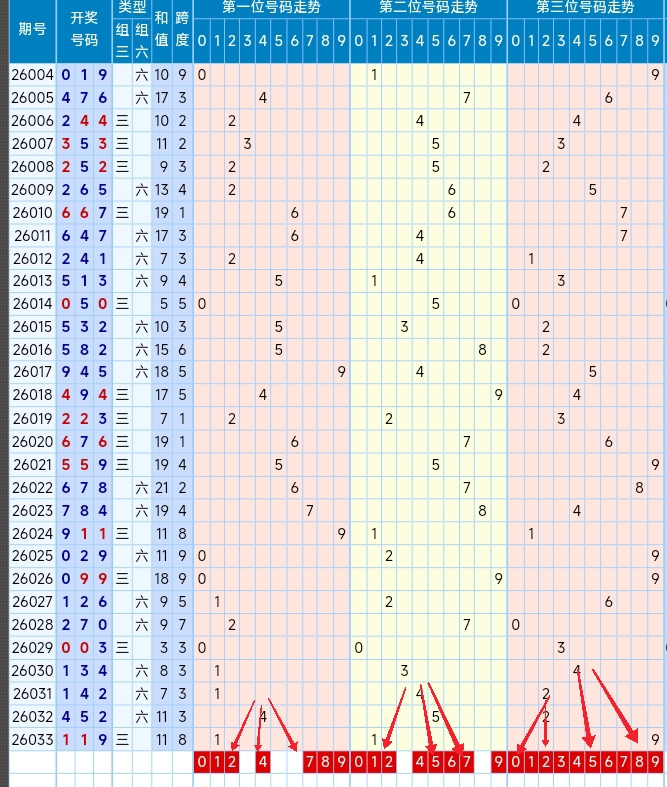The image size is (667, 787).
Task: Select issue number 26033
Action: pos(33,739)
